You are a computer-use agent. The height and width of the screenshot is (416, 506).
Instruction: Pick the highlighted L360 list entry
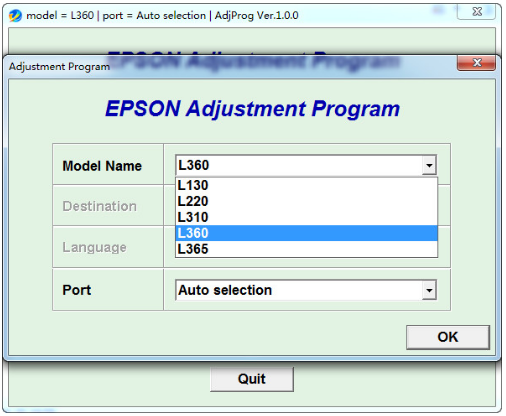coord(306,233)
